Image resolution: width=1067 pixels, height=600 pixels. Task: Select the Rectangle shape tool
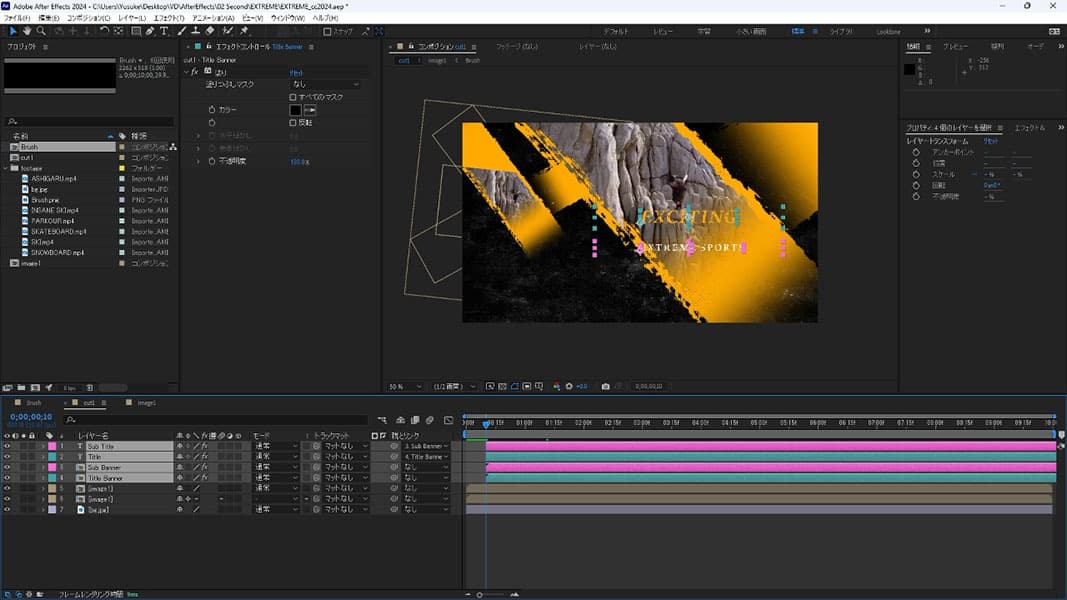(x=136, y=31)
